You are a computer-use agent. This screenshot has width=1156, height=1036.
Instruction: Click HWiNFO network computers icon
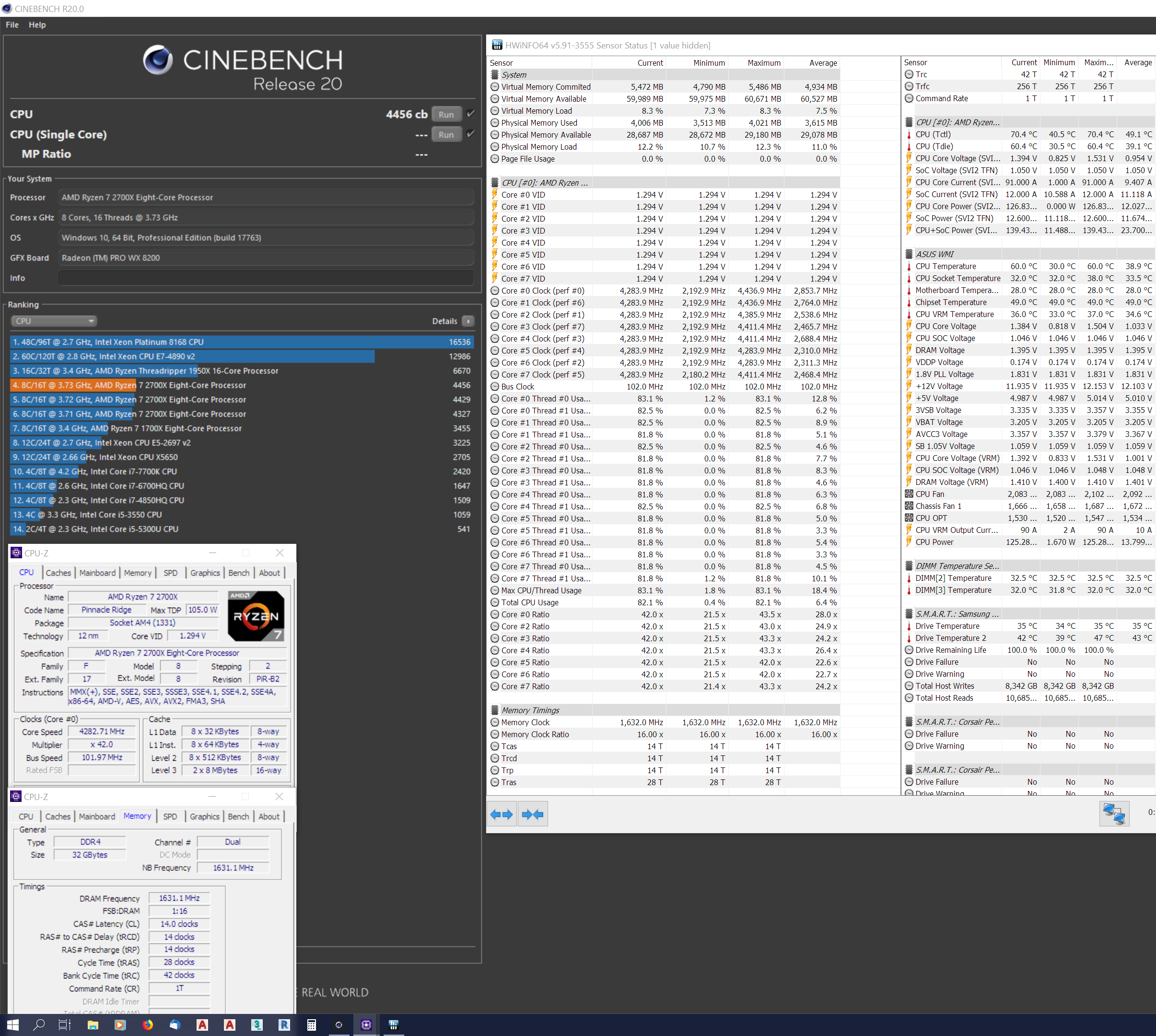(x=1114, y=813)
